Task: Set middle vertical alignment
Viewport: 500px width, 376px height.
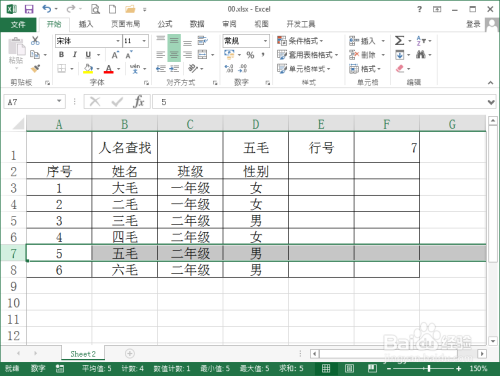Action: [x=174, y=41]
